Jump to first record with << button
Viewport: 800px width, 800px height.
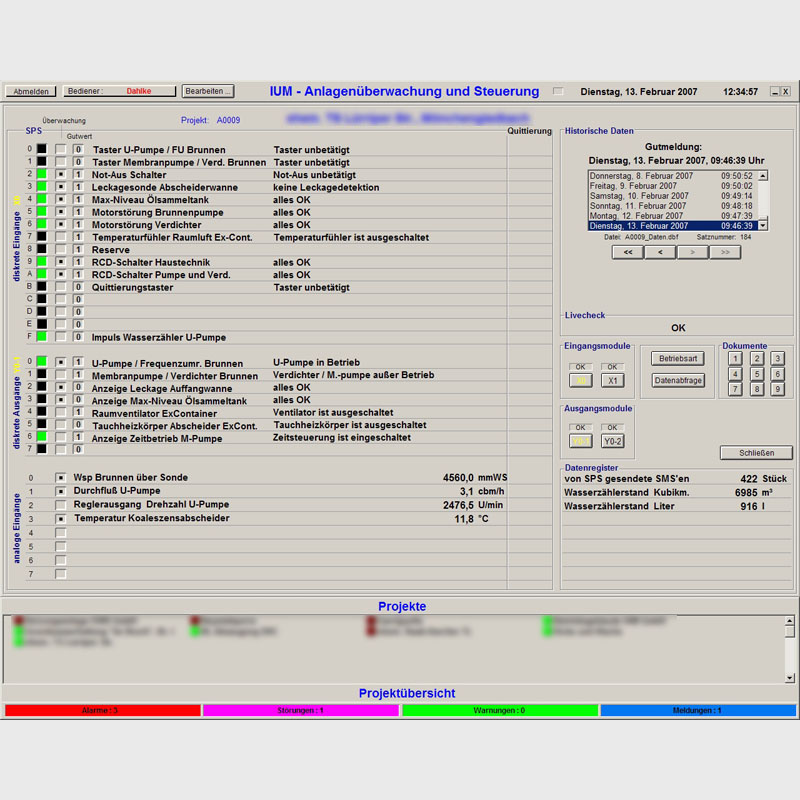(x=627, y=253)
